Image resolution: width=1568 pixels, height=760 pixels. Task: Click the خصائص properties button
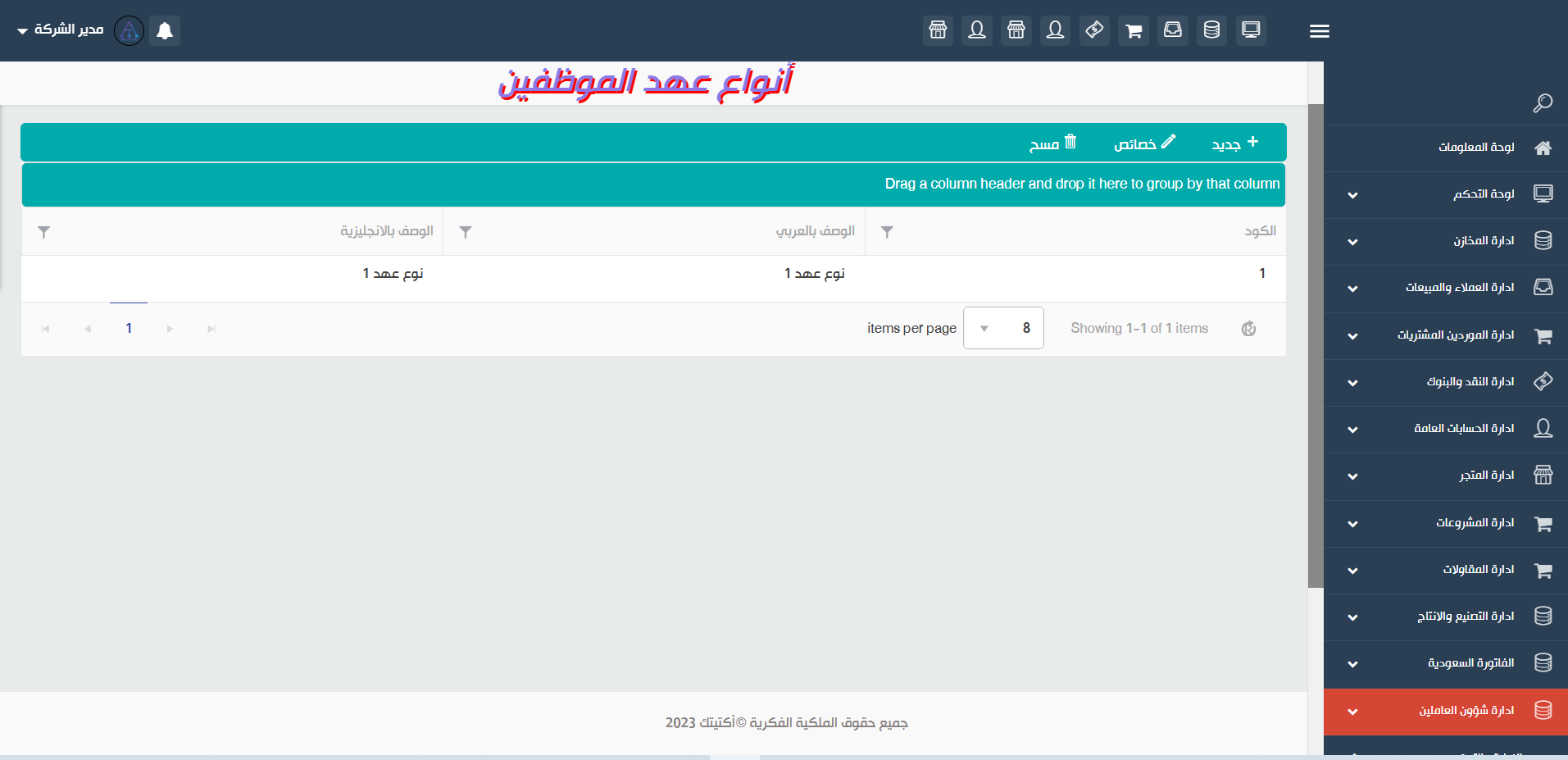coord(1145,143)
